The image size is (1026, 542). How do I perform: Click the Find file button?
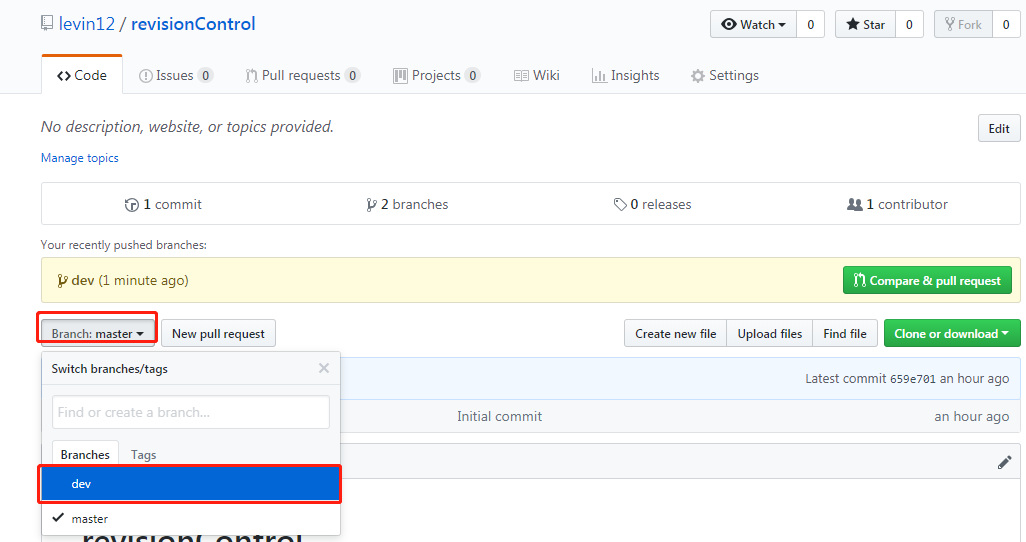click(x=845, y=333)
